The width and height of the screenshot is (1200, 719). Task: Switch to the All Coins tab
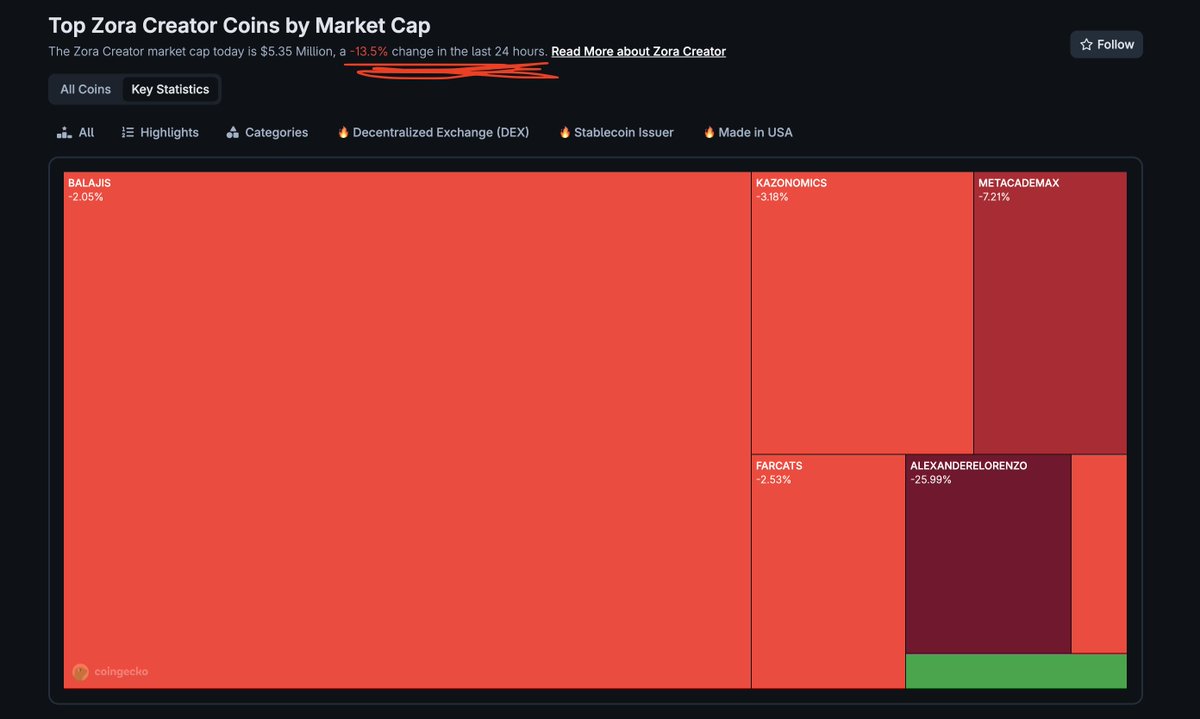pos(85,89)
